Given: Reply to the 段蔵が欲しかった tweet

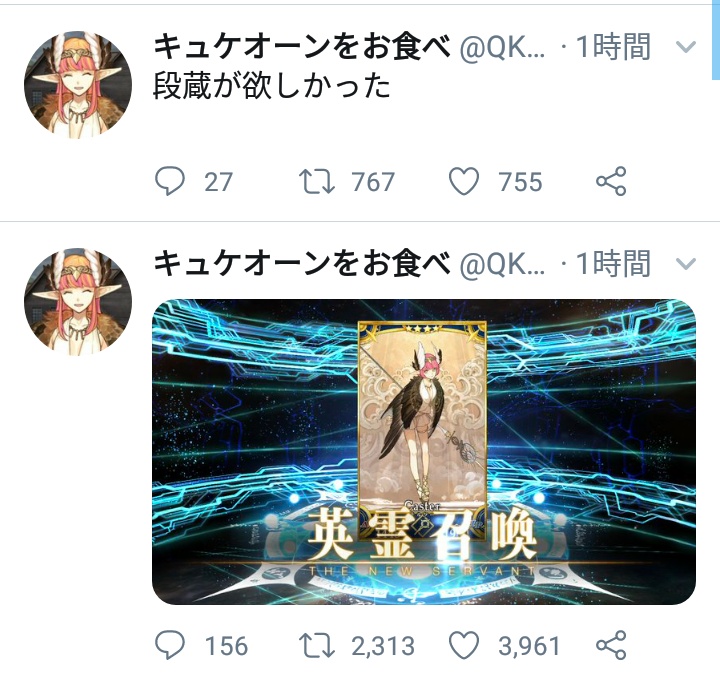Looking at the screenshot, I should 170,181.
